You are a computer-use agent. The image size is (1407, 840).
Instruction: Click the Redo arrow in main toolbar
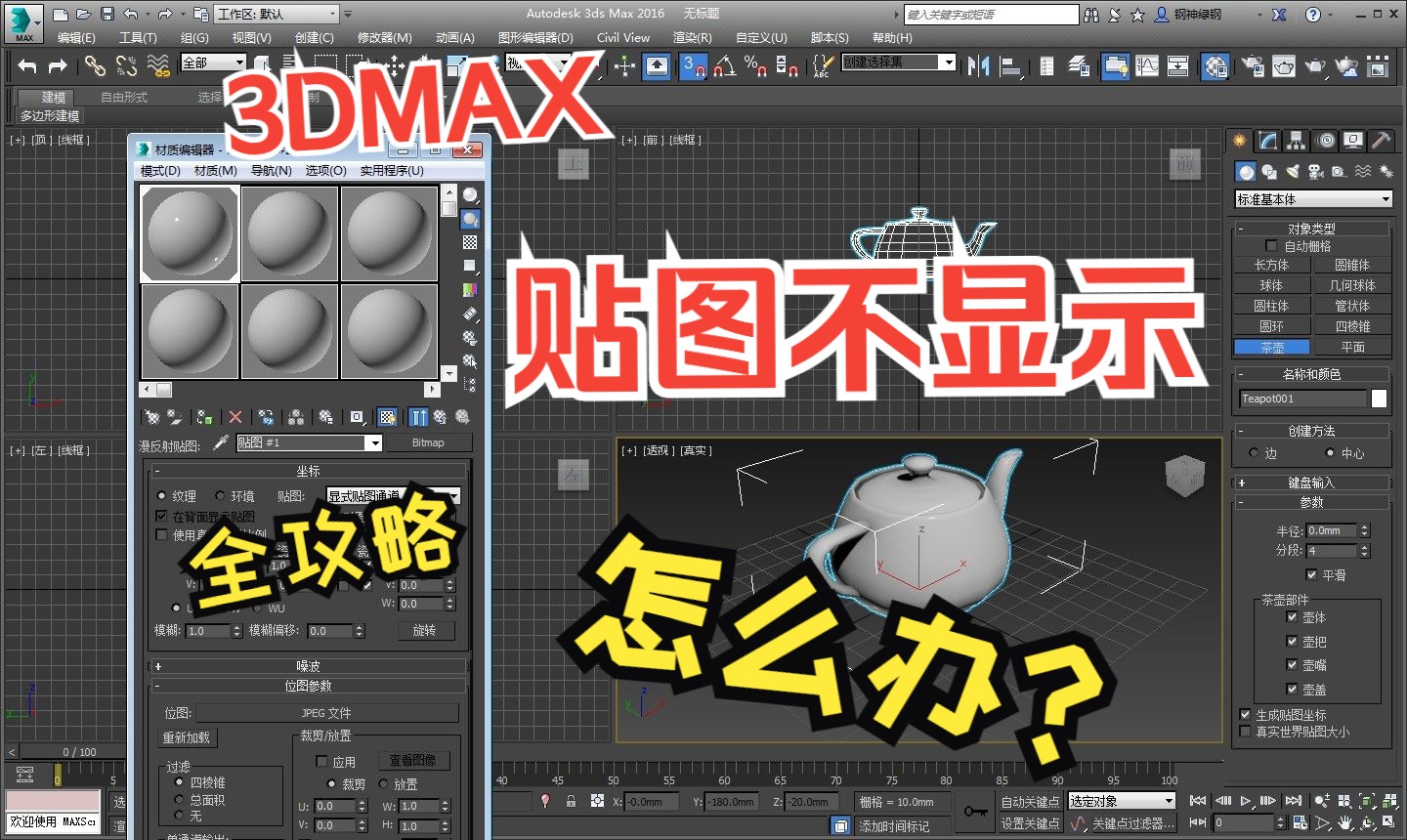click(59, 65)
